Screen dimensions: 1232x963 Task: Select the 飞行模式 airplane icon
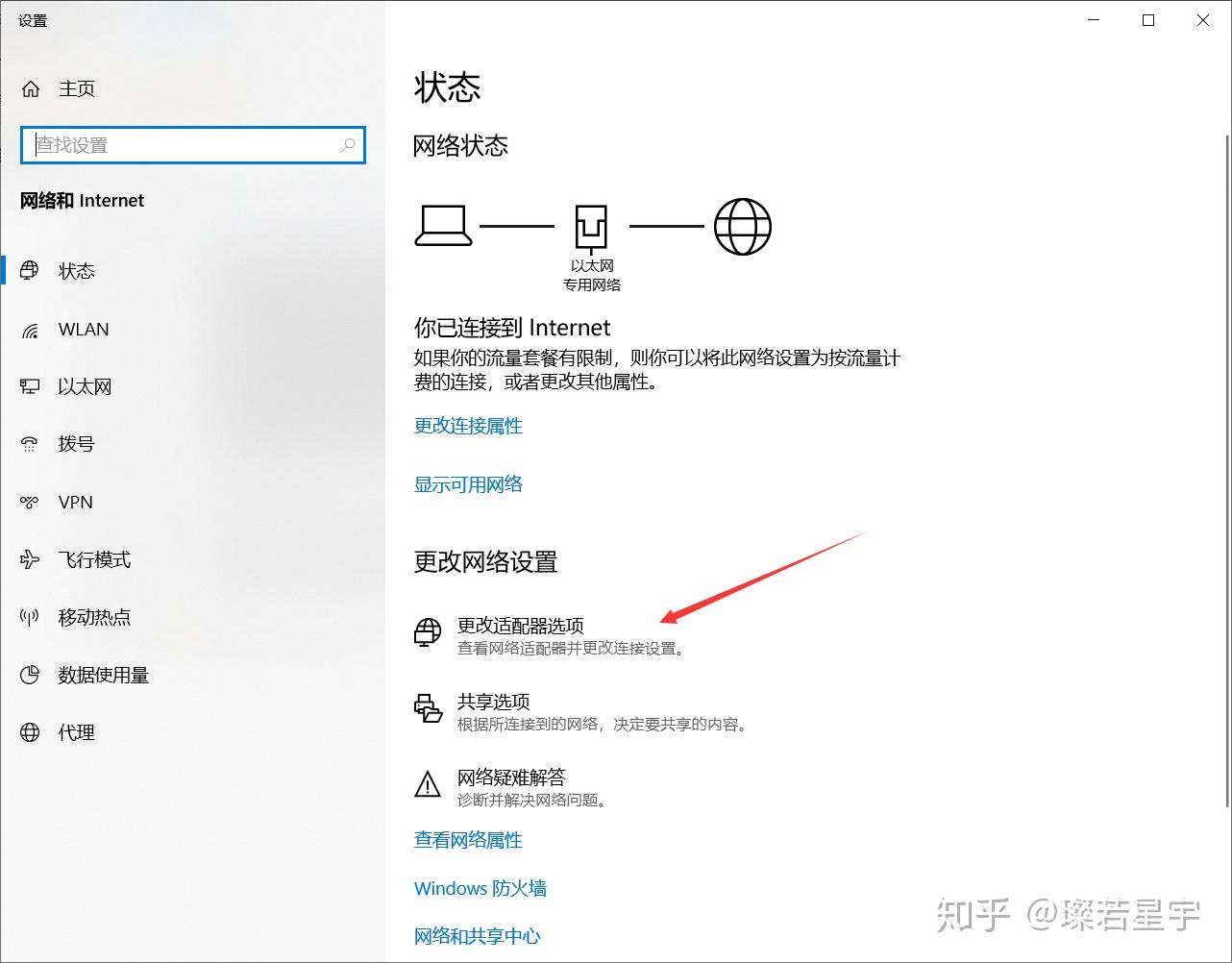click(x=30, y=559)
